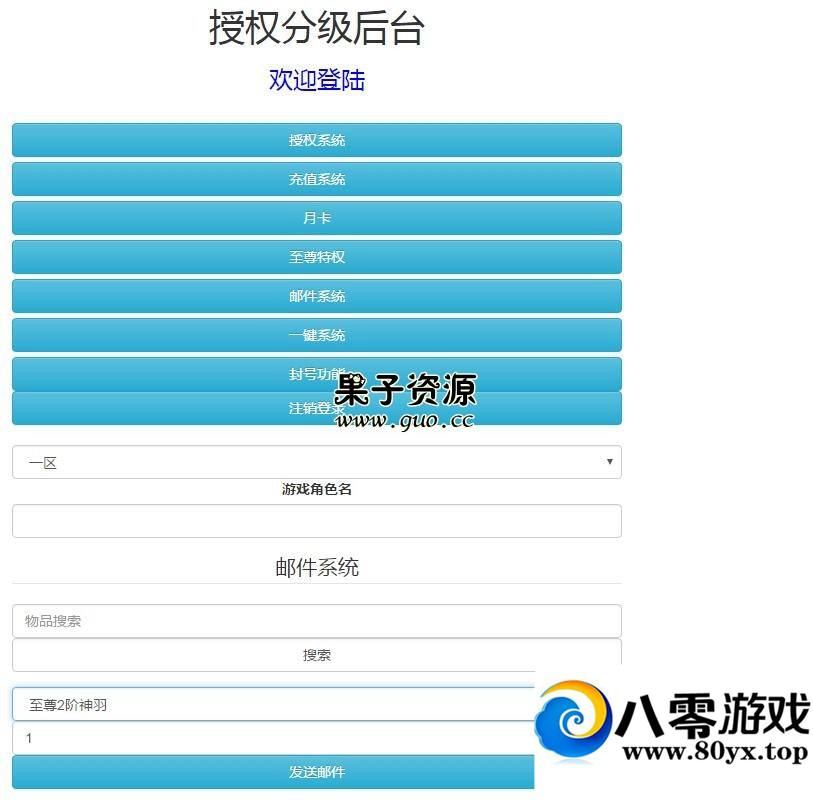Go to the 充值系统 section
This screenshot has width=813, height=800.
tap(316, 179)
